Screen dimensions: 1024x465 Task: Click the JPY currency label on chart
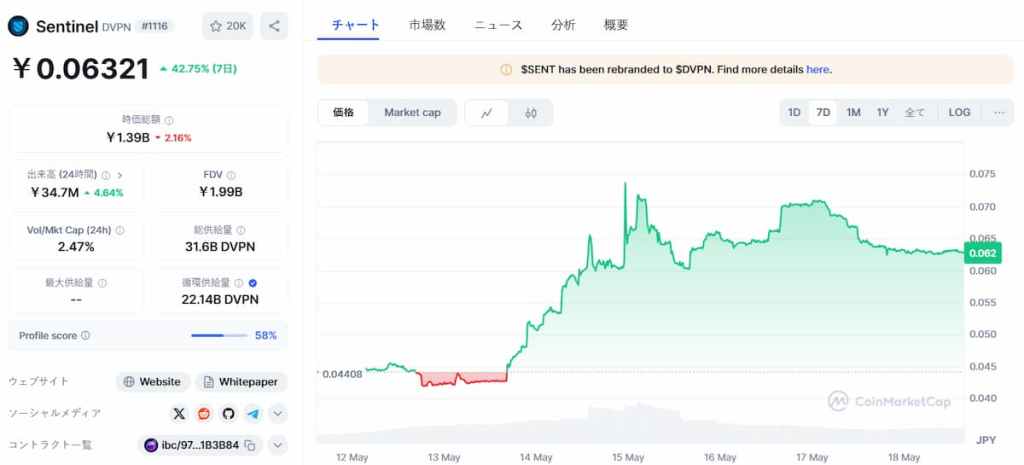986,441
